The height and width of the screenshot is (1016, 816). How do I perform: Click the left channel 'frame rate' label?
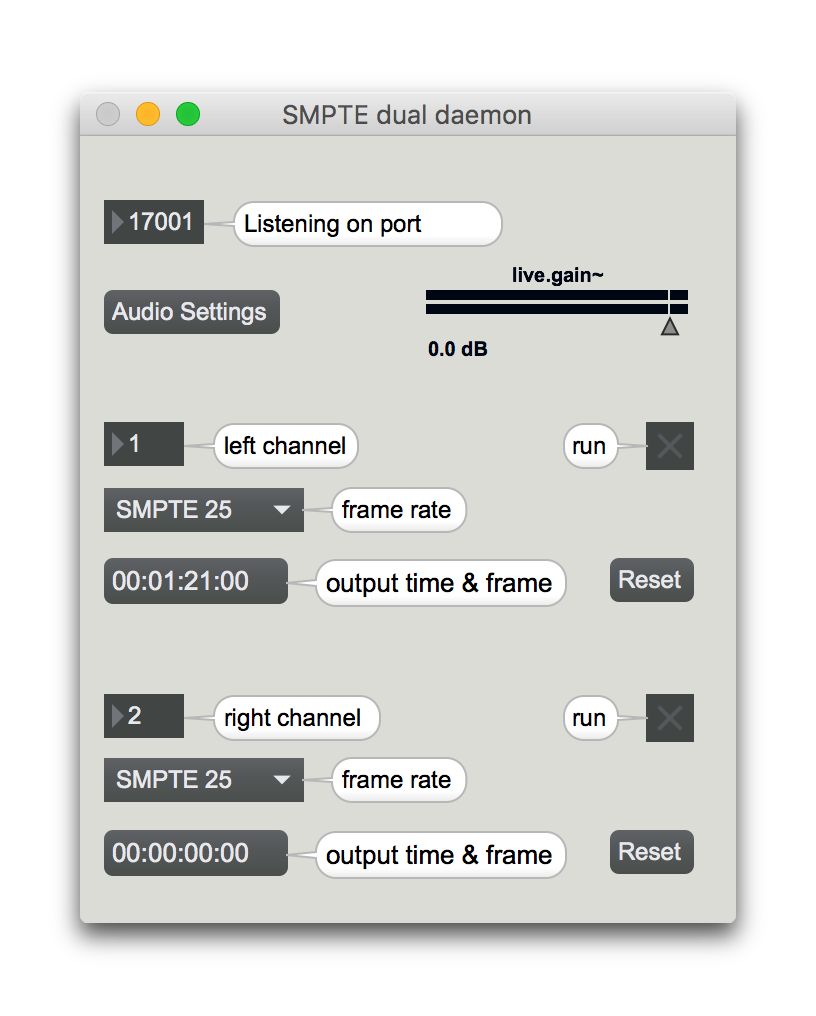coord(399,510)
